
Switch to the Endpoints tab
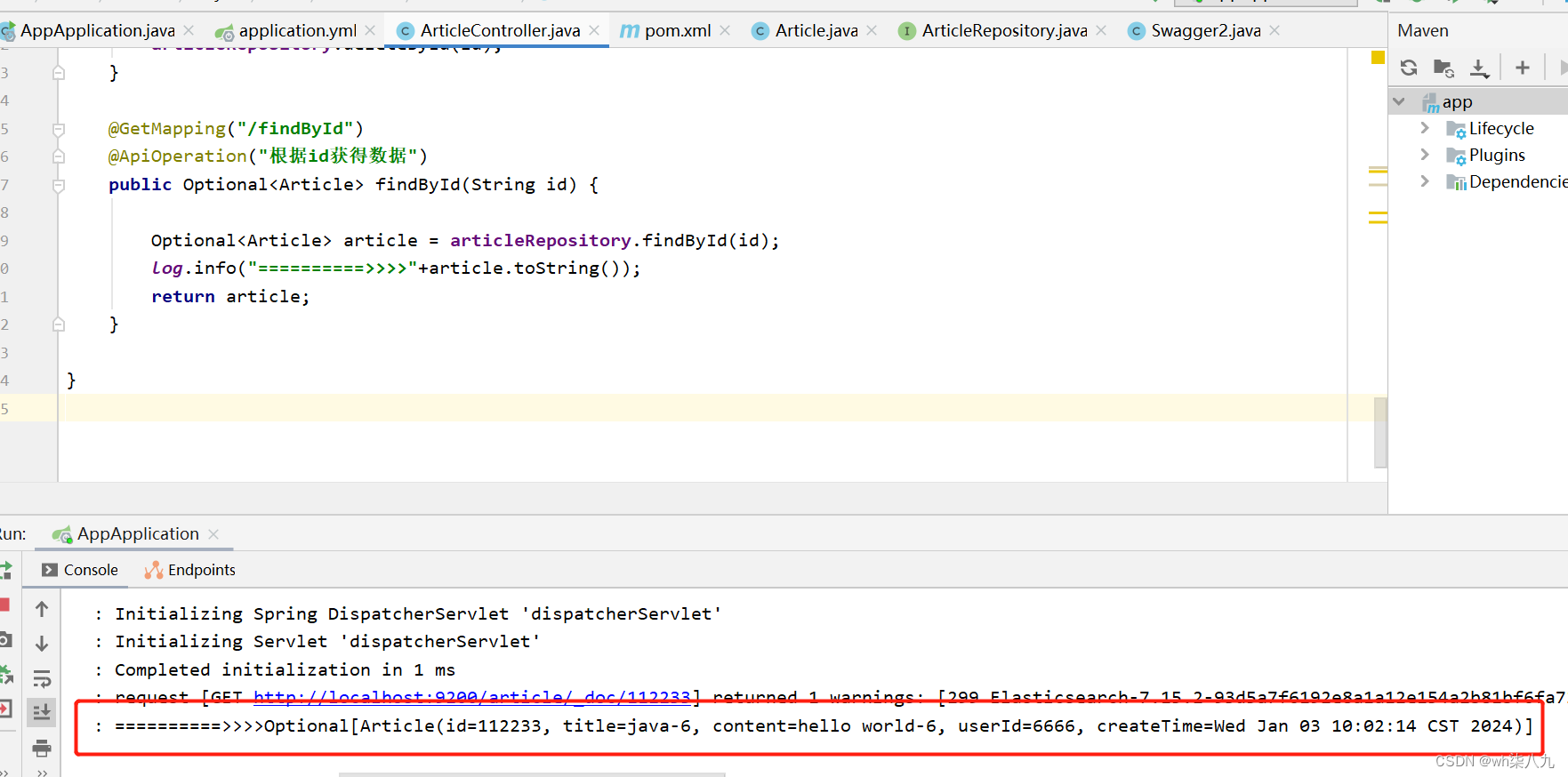pyautogui.click(x=190, y=570)
